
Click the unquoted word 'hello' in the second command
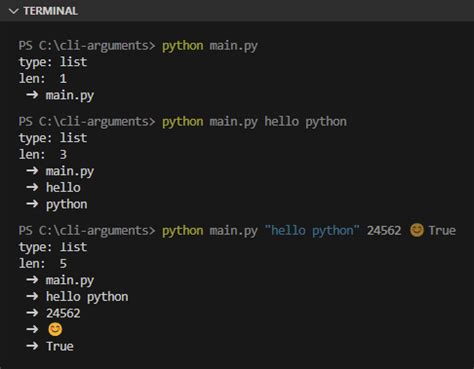[x=281, y=121]
